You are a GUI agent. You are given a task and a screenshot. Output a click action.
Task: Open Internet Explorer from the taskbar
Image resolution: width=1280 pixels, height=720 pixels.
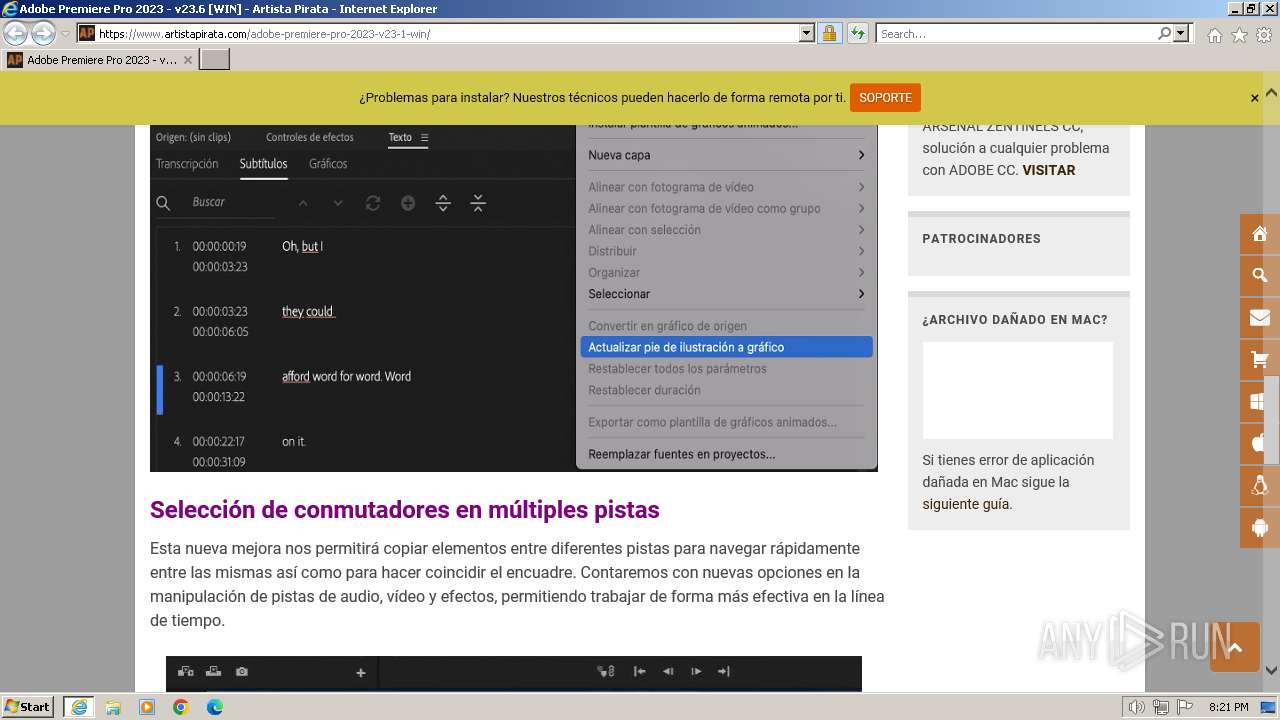pos(79,707)
